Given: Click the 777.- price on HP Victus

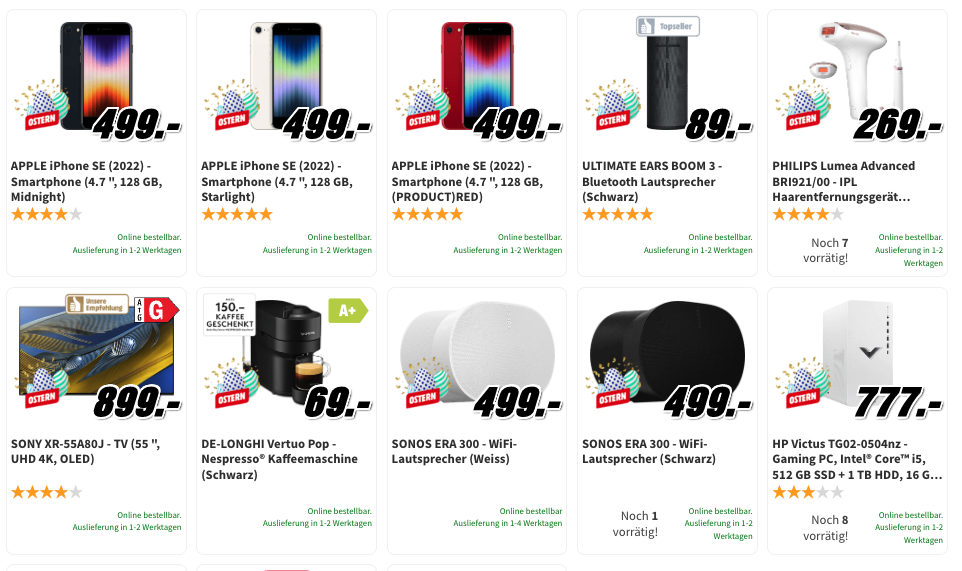Looking at the screenshot, I should 898,403.
